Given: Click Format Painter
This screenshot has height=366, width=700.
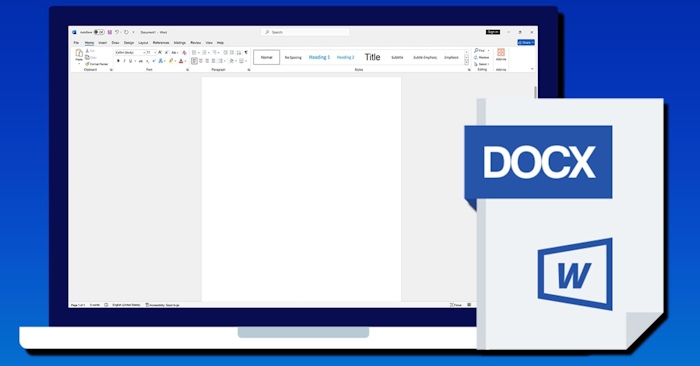Looking at the screenshot, I should [96, 64].
